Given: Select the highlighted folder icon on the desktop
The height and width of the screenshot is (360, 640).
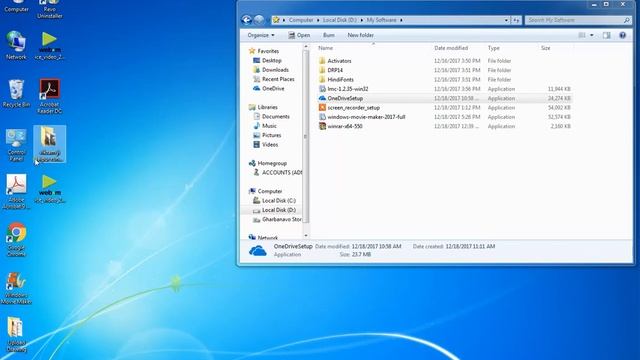Looking at the screenshot, I should tap(49, 144).
